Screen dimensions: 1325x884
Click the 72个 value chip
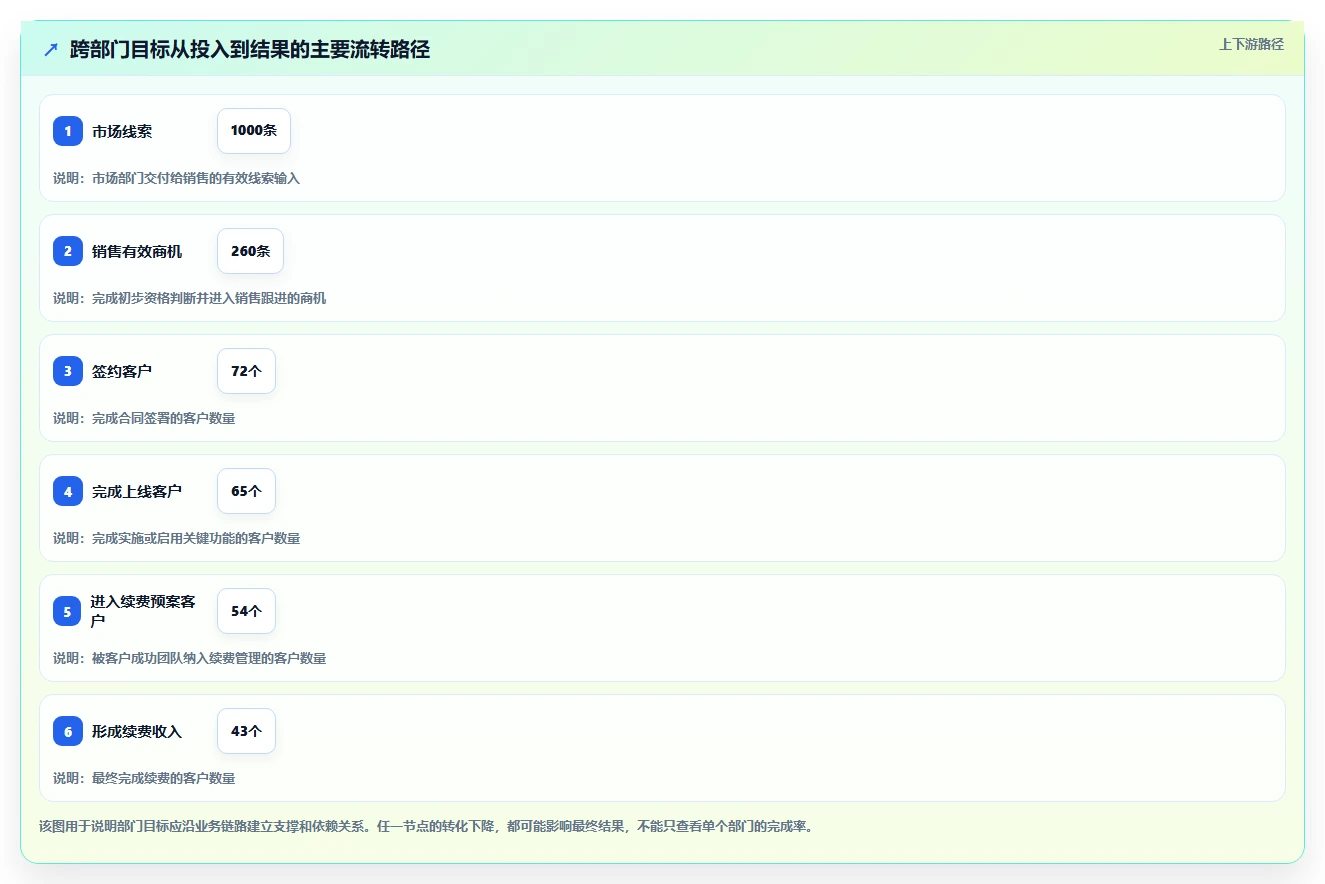click(x=246, y=371)
